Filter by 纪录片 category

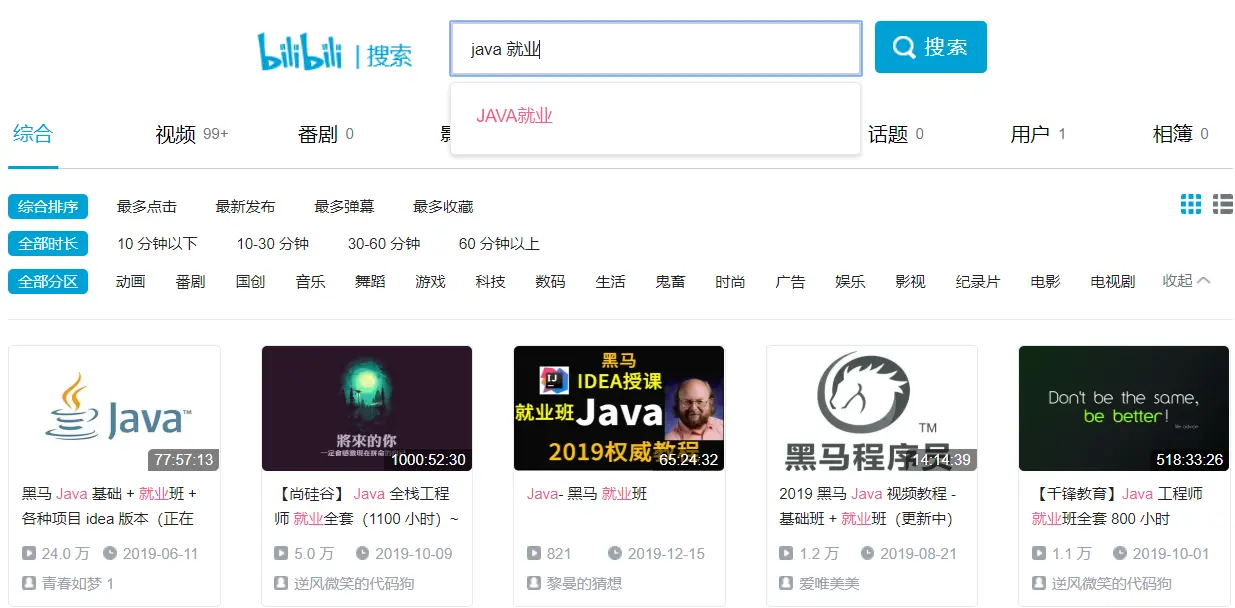pos(978,282)
